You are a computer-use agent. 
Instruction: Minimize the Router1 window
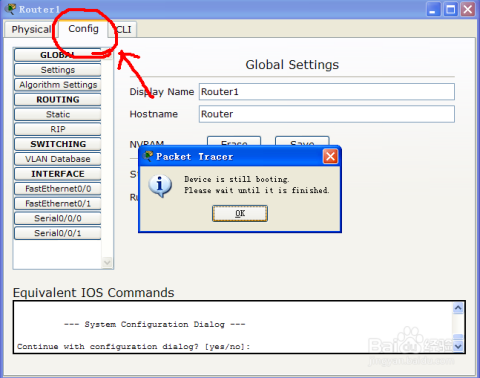pos(434,9)
